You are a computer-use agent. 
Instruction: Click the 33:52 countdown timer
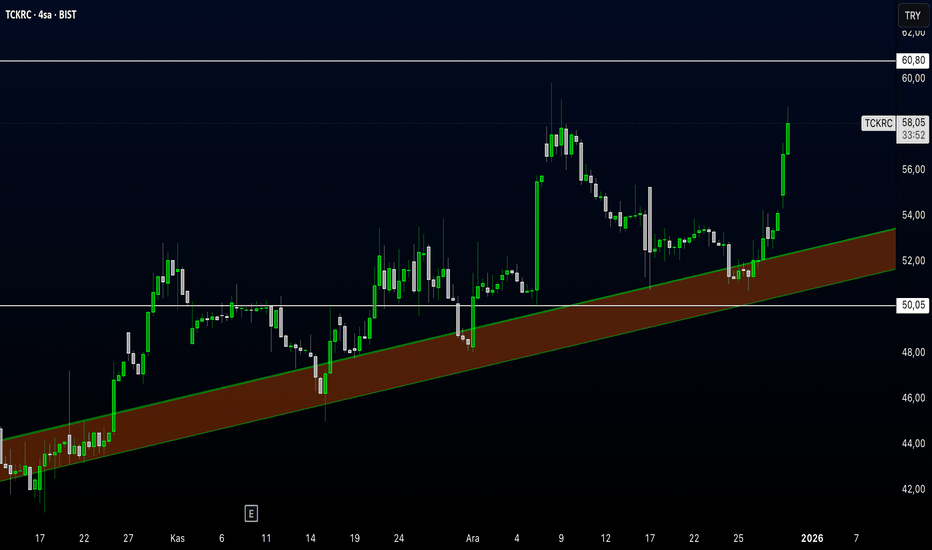click(913, 136)
